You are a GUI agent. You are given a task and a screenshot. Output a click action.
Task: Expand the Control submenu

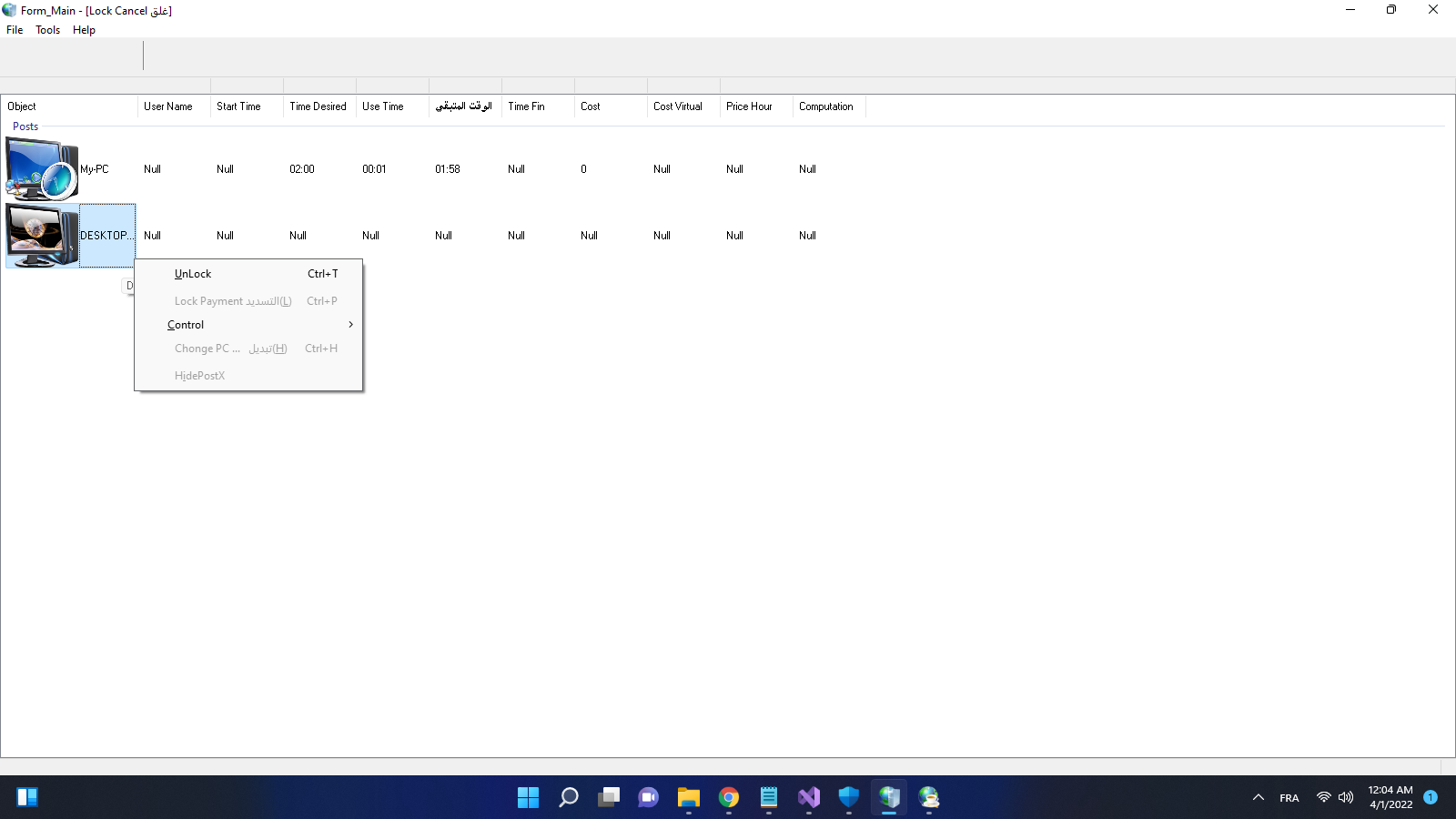click(185, 324)
